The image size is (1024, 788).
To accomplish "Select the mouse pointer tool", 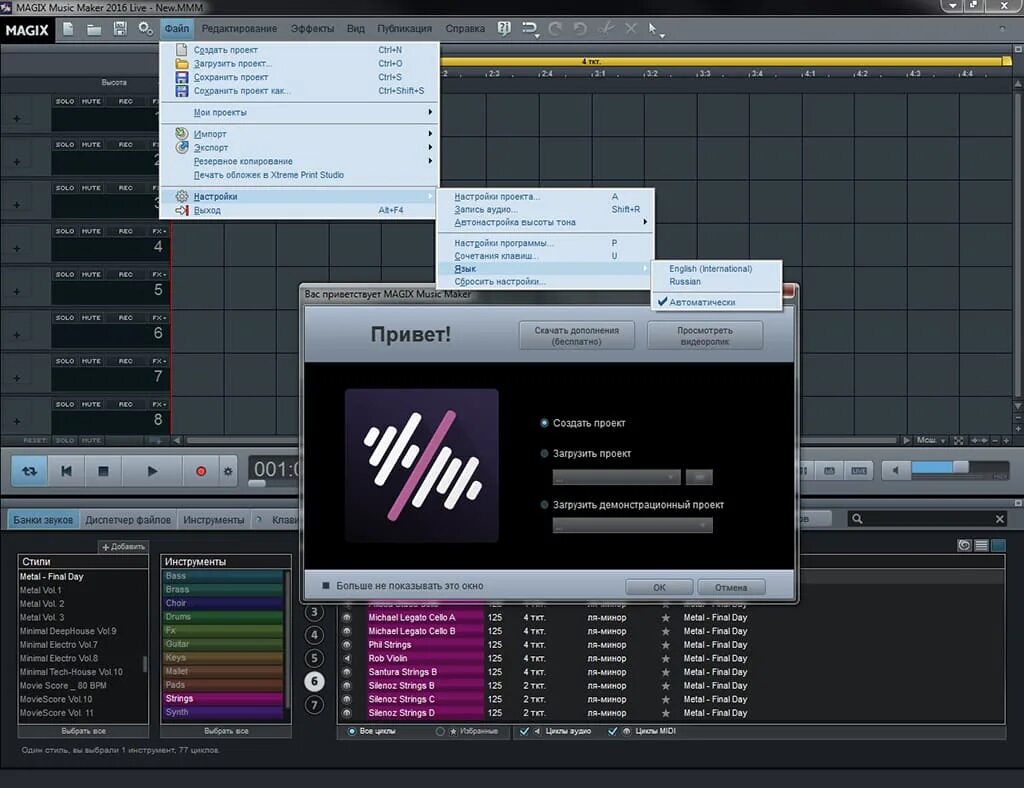I will point(653,29).
